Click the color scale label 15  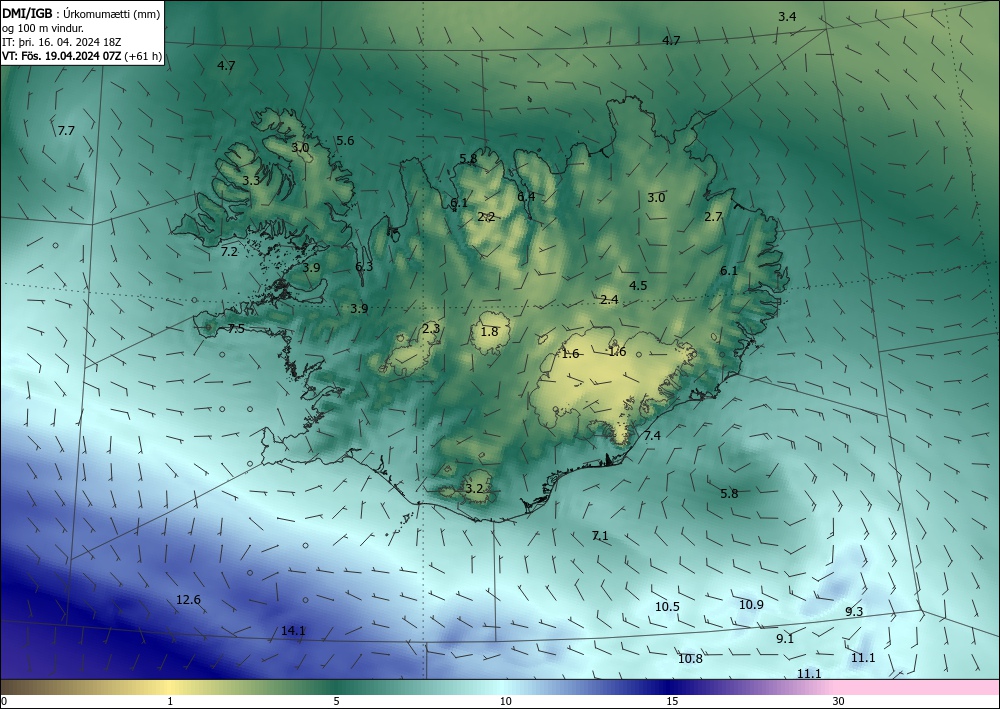pos(672,702)
